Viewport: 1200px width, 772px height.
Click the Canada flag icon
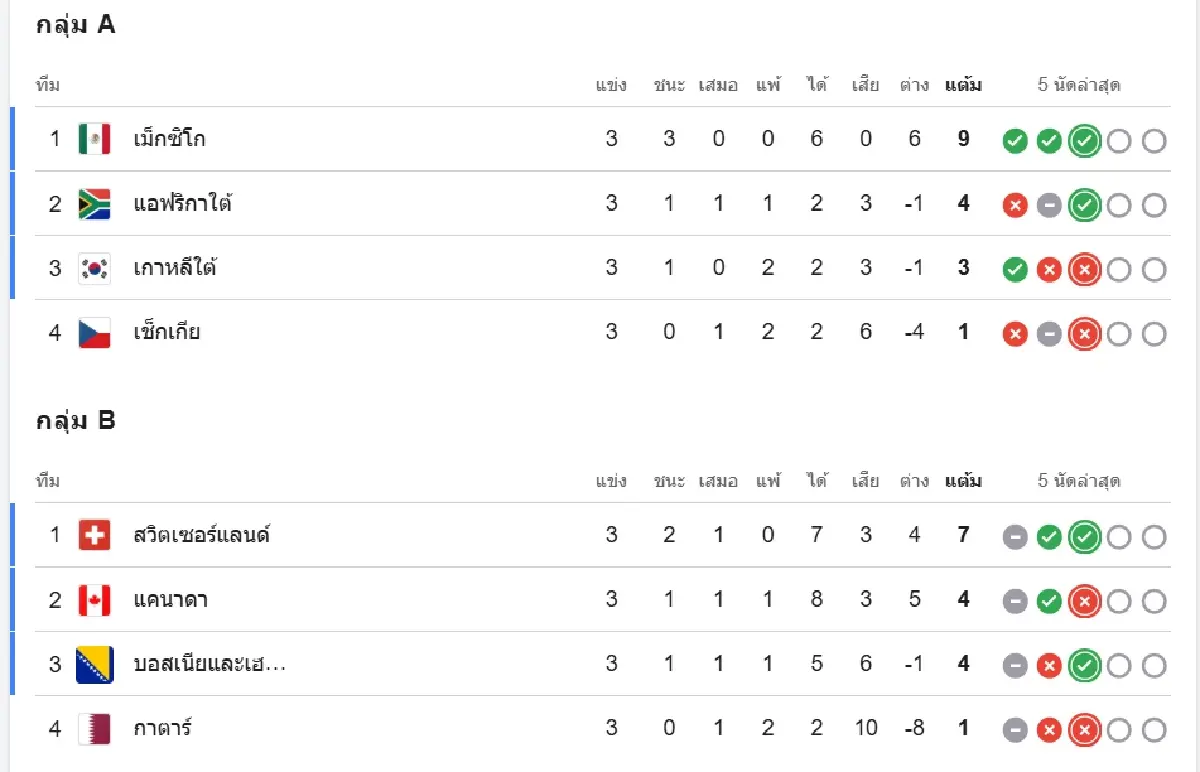pos(94,600)
